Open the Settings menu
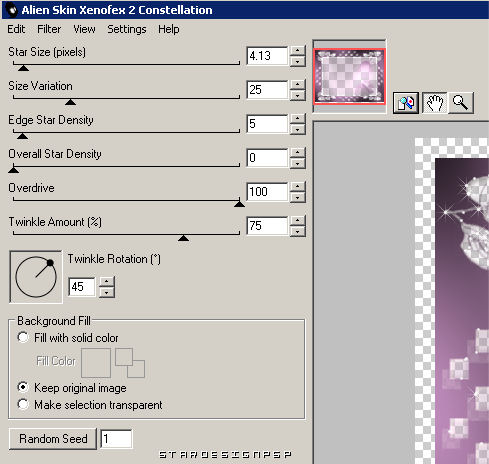Image resolution: width=489 pixels, height=464 pixels. point(127,29)
